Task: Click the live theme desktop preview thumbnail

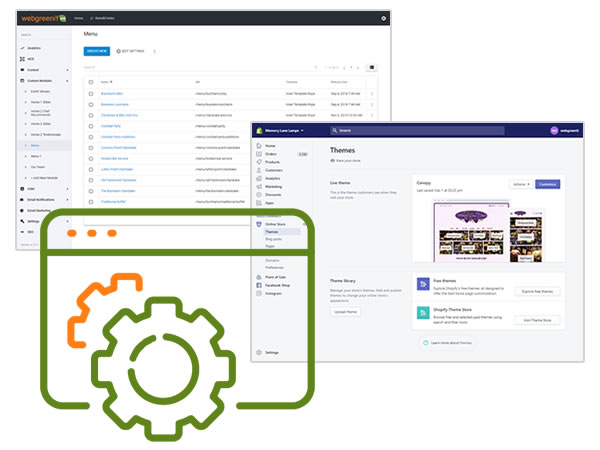Action: (x=471, y=233)
